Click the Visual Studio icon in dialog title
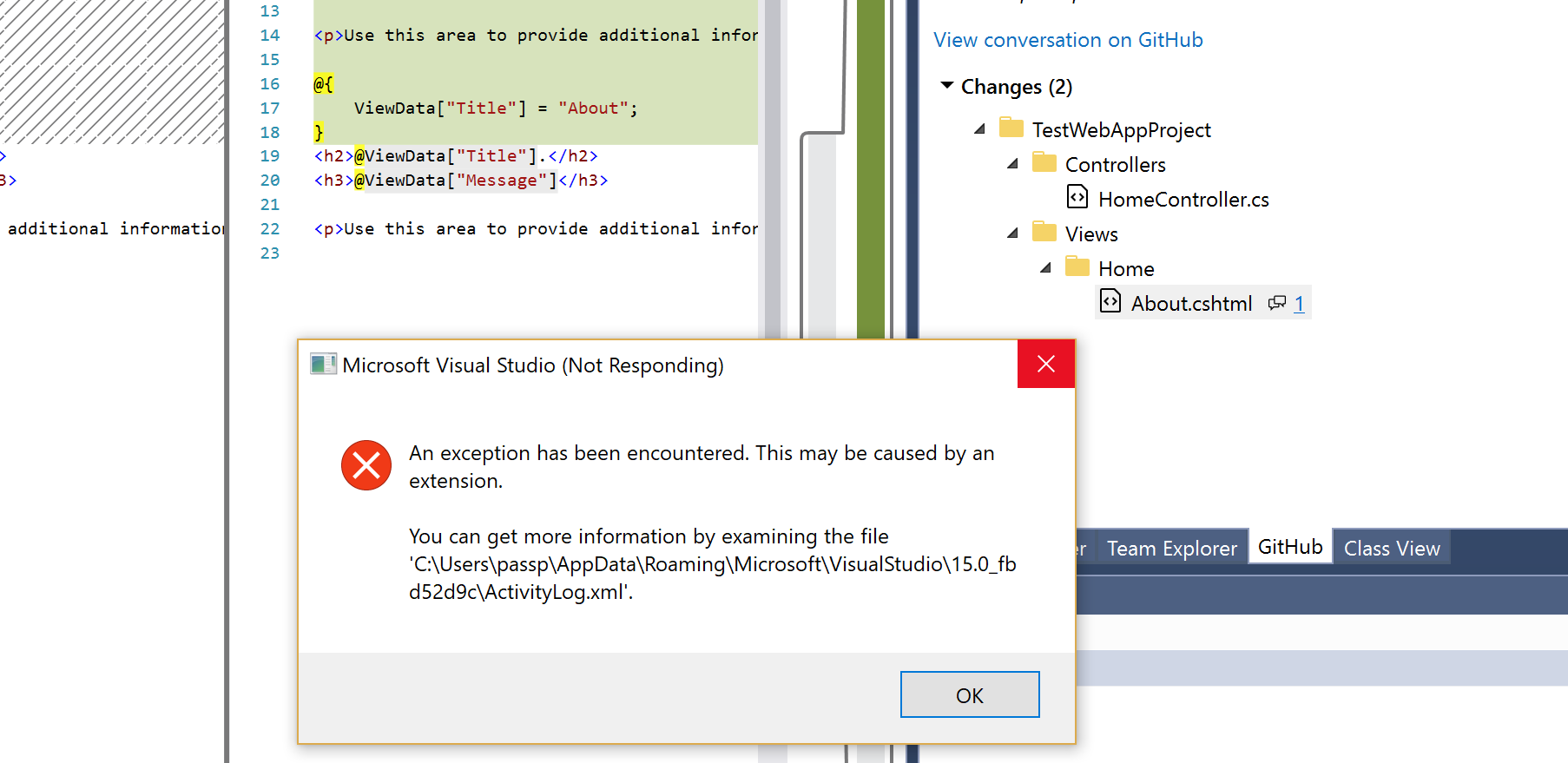Screen dimensions: 1568x763 (323, 364)
